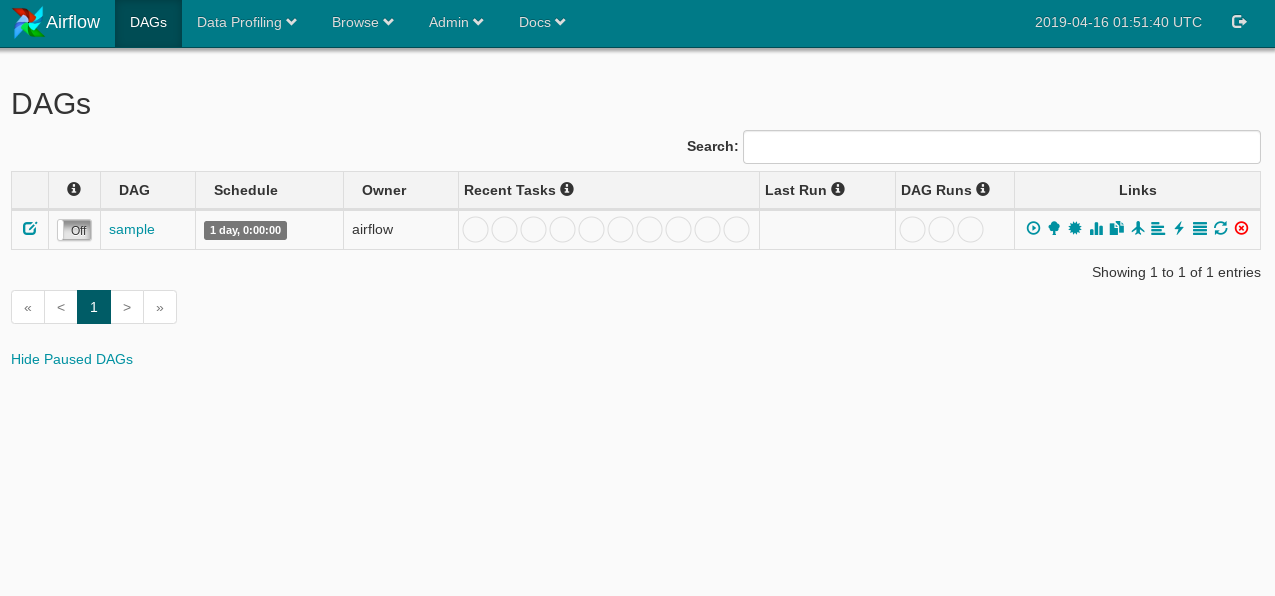Click 'Showing 1 to 1 of 1 entries'
Screen dimensions: 1275x596
tap(1176, 272)
